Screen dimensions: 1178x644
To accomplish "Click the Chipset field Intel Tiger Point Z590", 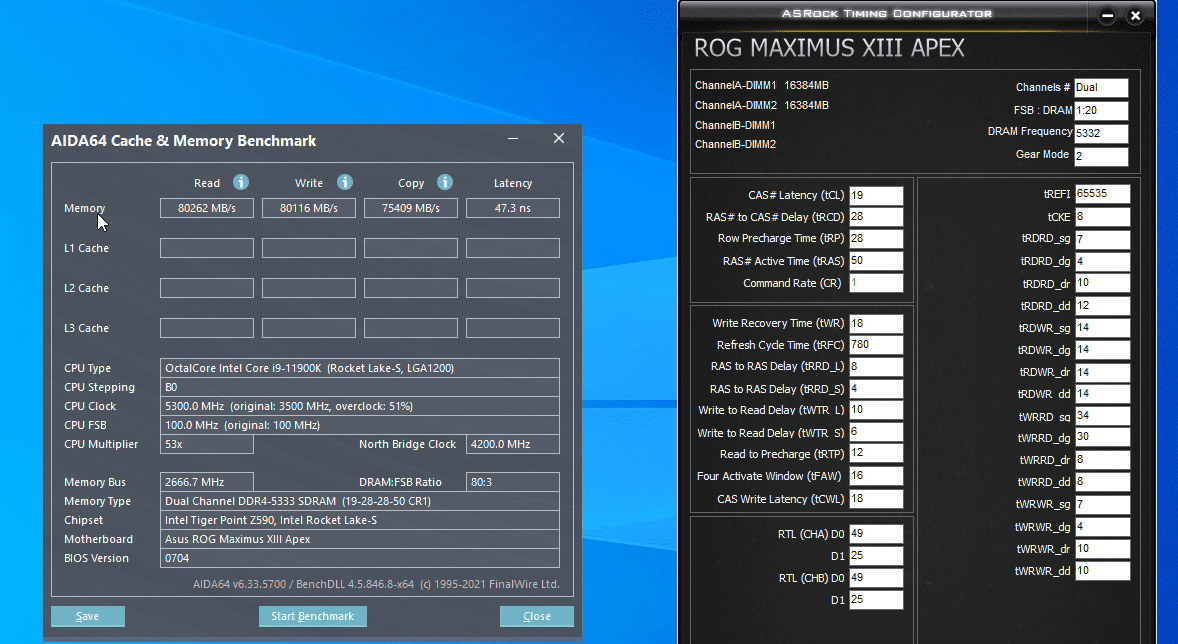I will [x=360, y=520].
